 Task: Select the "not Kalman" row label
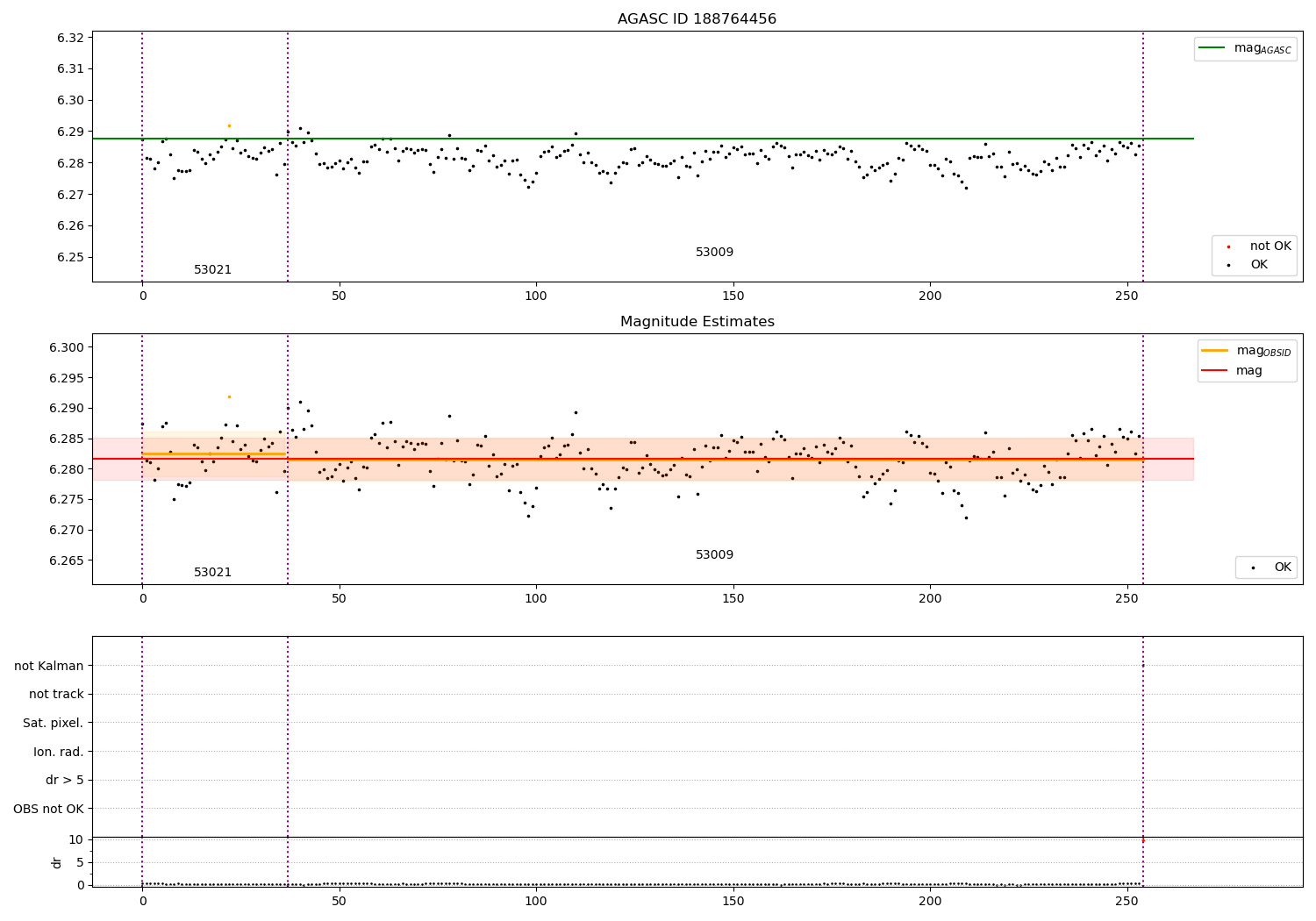[49, 666]
